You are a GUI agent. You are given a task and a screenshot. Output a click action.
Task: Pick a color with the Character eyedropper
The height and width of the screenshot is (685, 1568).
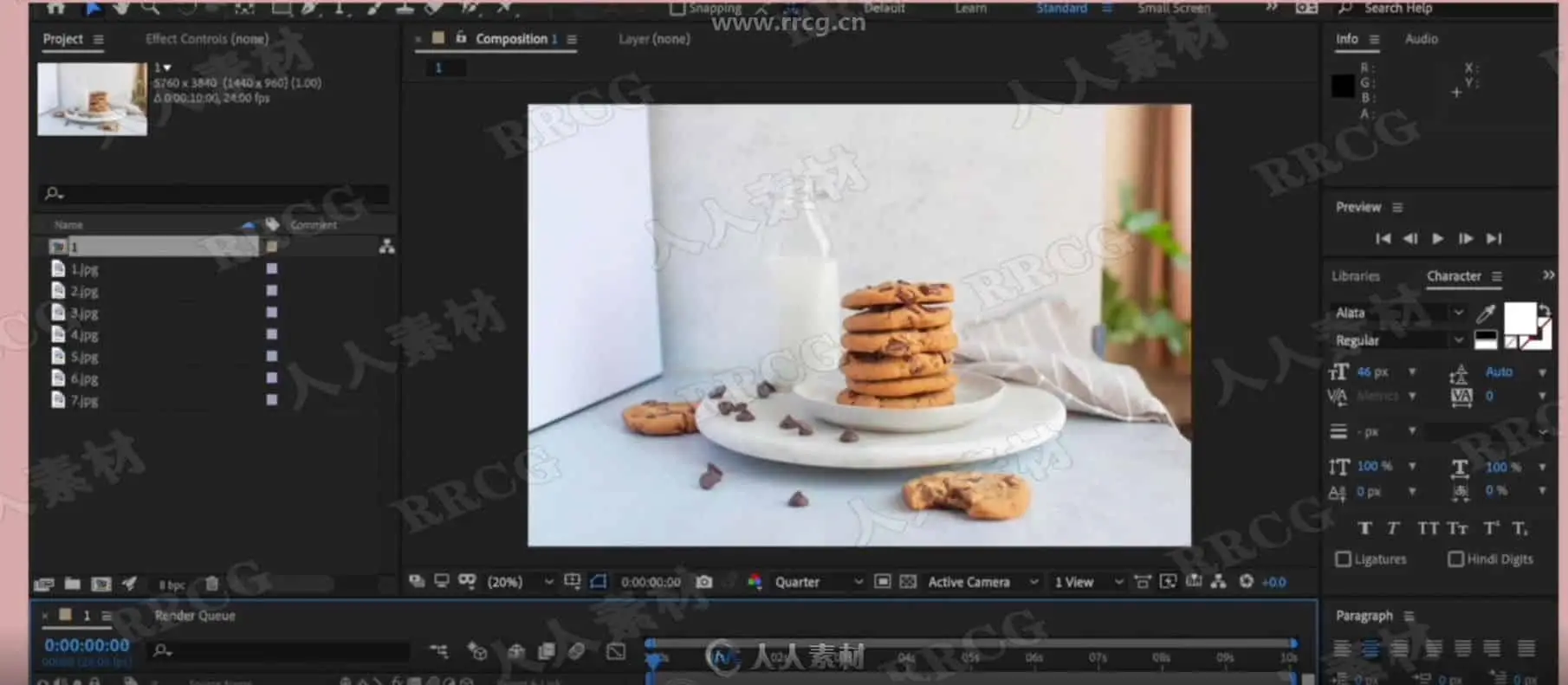click(x=1486, y=313)
